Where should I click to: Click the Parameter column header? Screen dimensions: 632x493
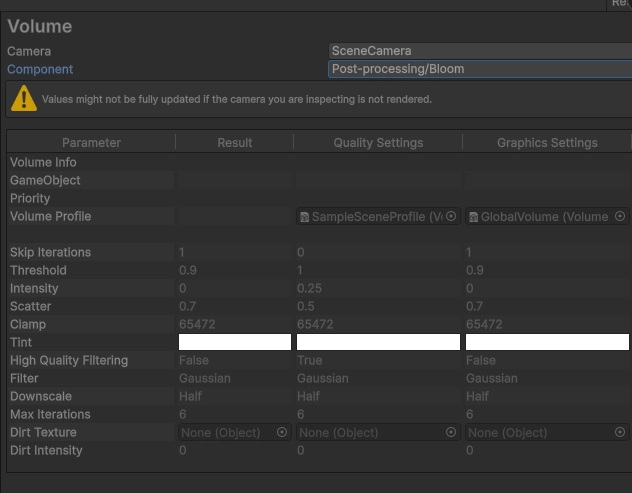tap(91, 143)
